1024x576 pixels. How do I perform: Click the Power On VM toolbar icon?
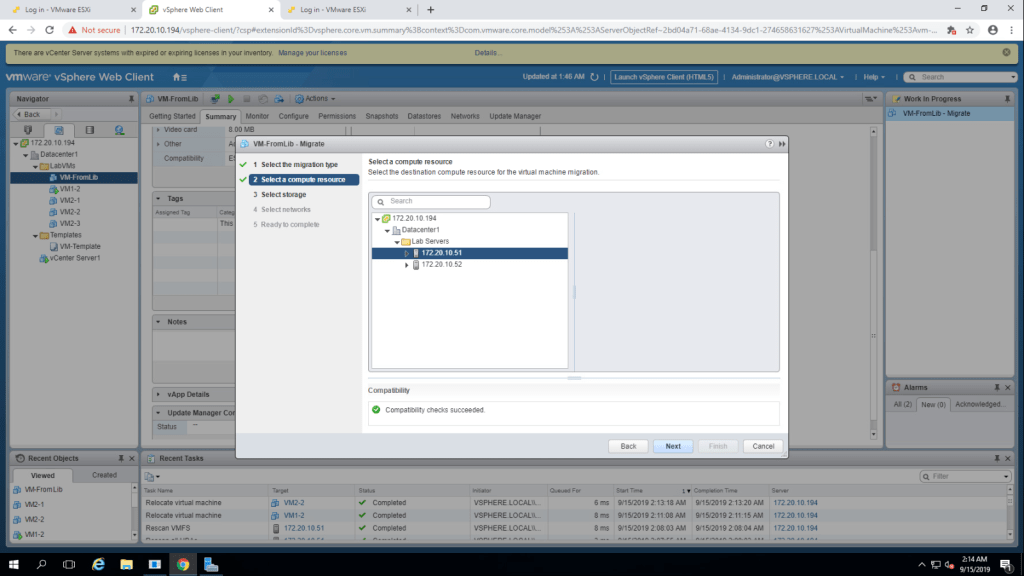tap(230, 99)
